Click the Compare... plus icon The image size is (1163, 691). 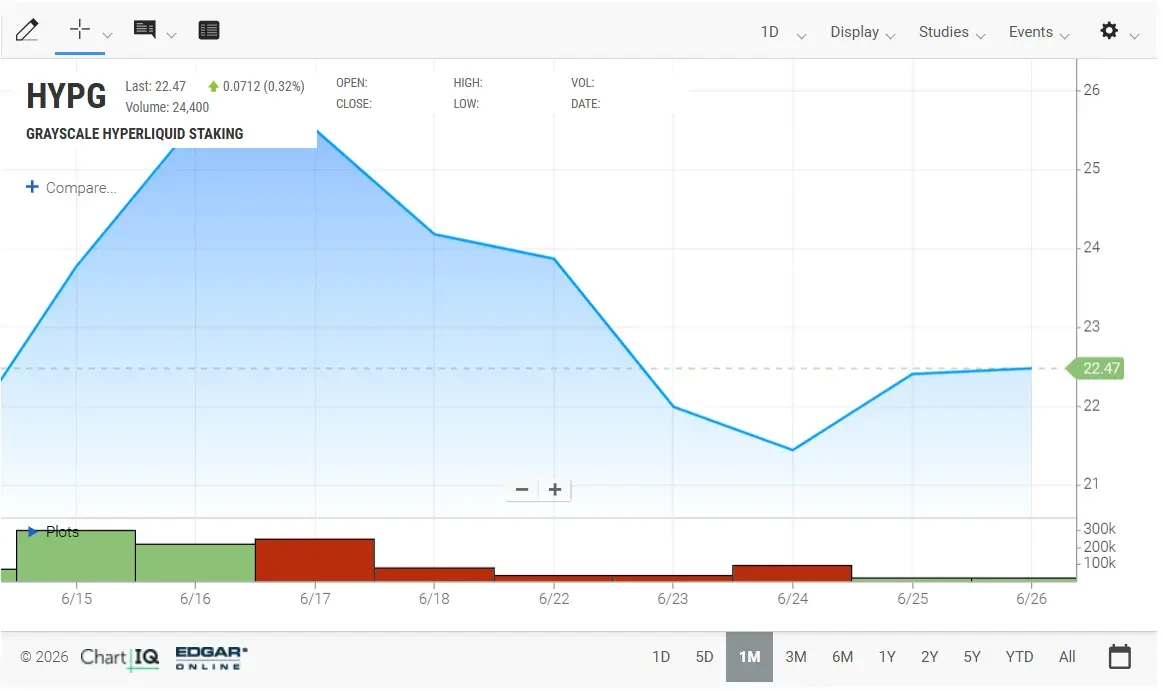(x=32, y=187)
